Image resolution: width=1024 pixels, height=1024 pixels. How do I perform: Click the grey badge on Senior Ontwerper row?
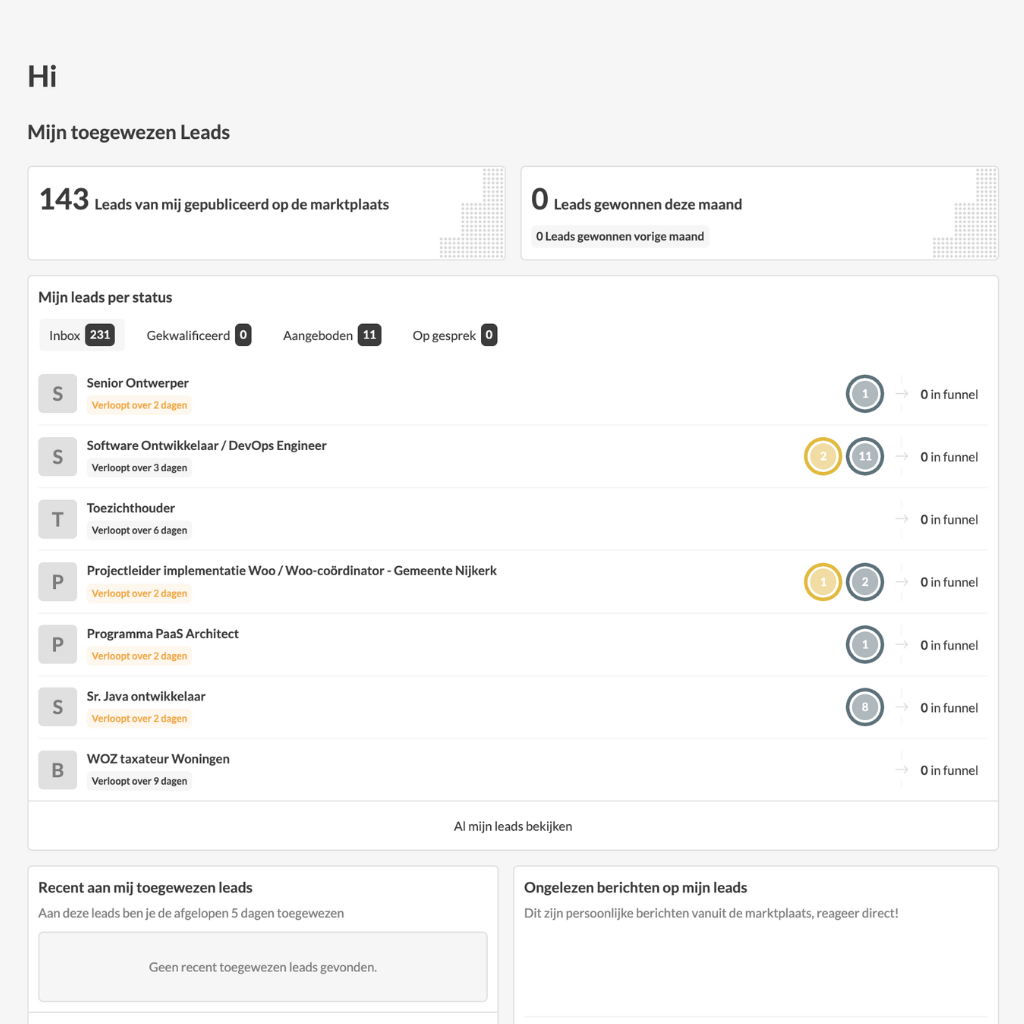(x=865, y=394)
